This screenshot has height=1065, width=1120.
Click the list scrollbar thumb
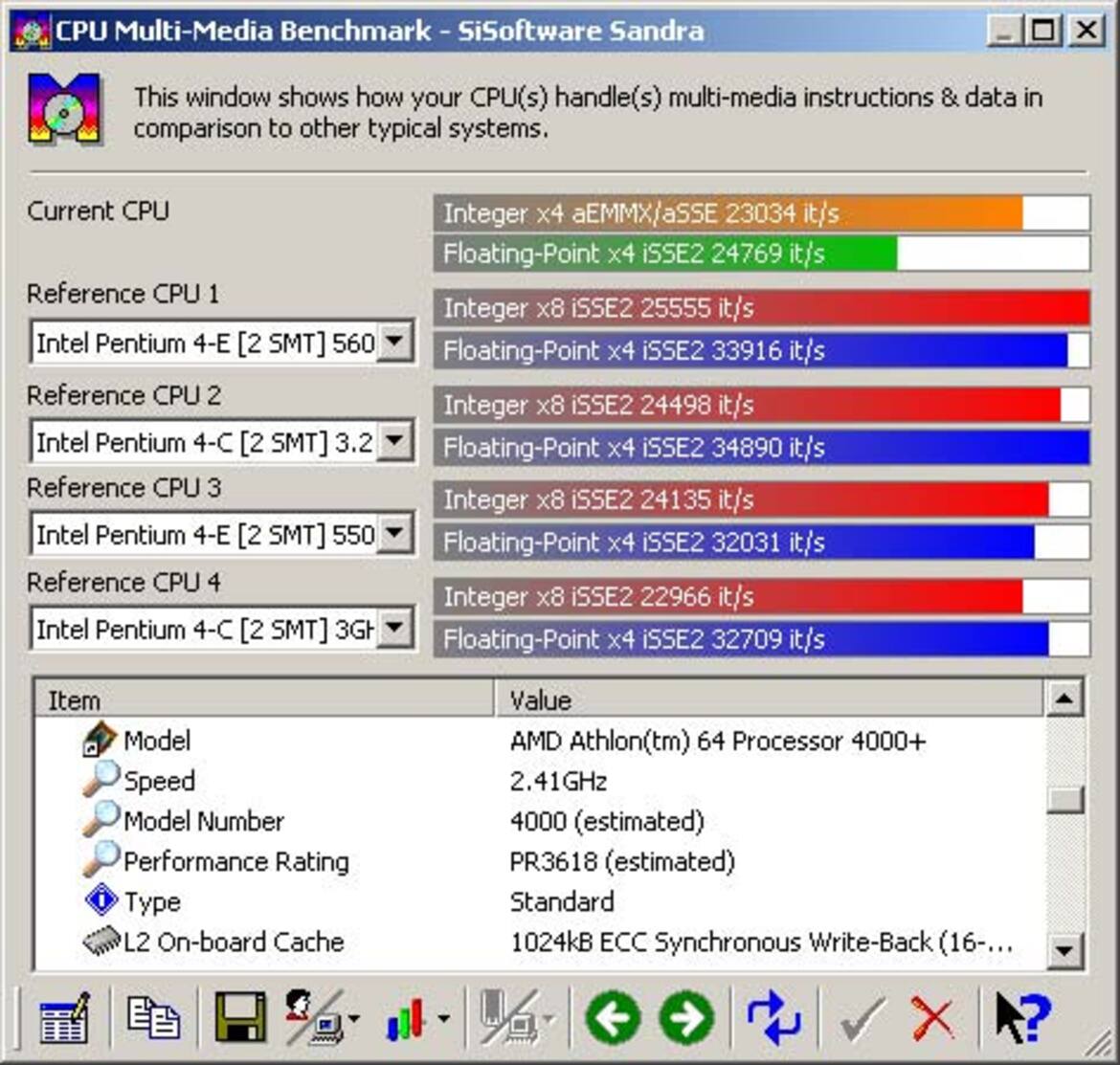click(1064, 799)
